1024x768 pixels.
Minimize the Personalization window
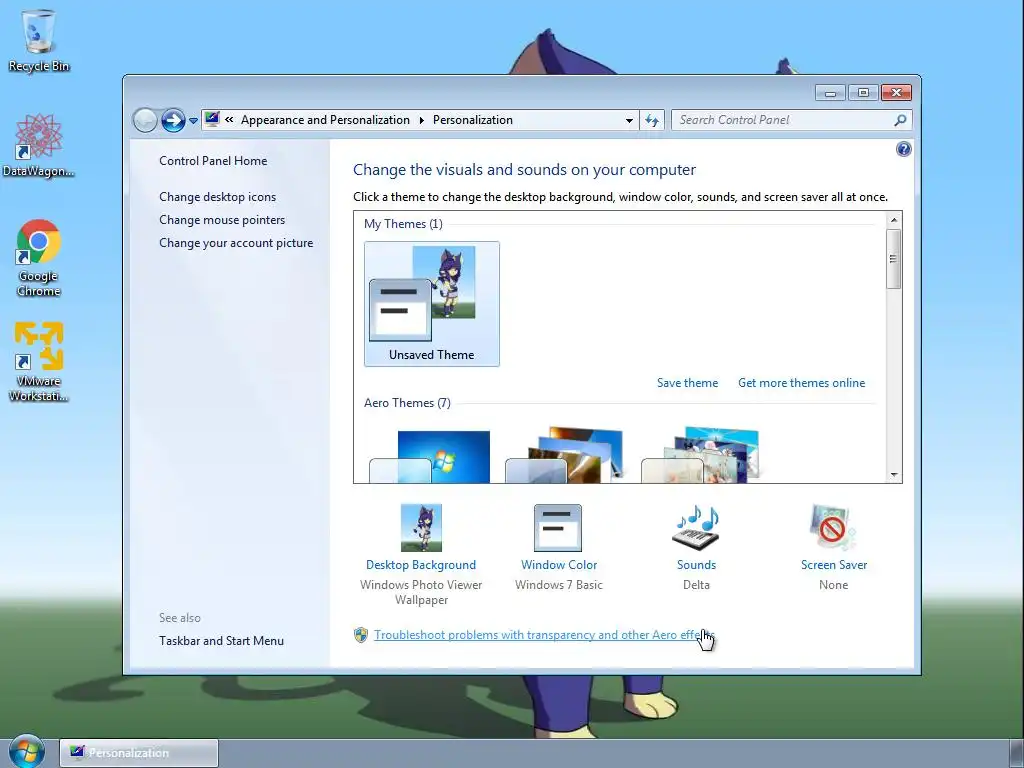830,93
